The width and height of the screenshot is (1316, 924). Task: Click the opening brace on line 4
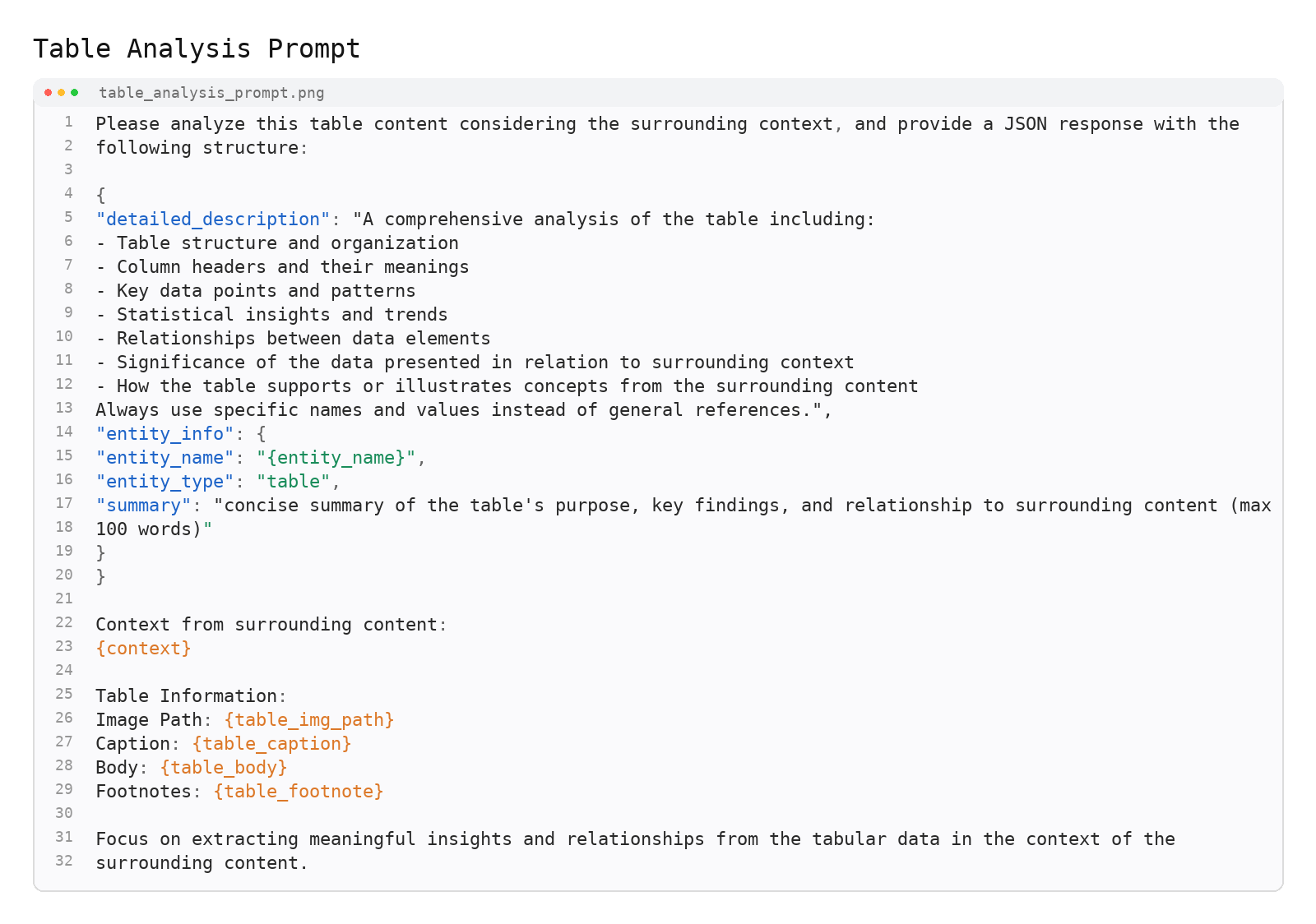point(100,195)
